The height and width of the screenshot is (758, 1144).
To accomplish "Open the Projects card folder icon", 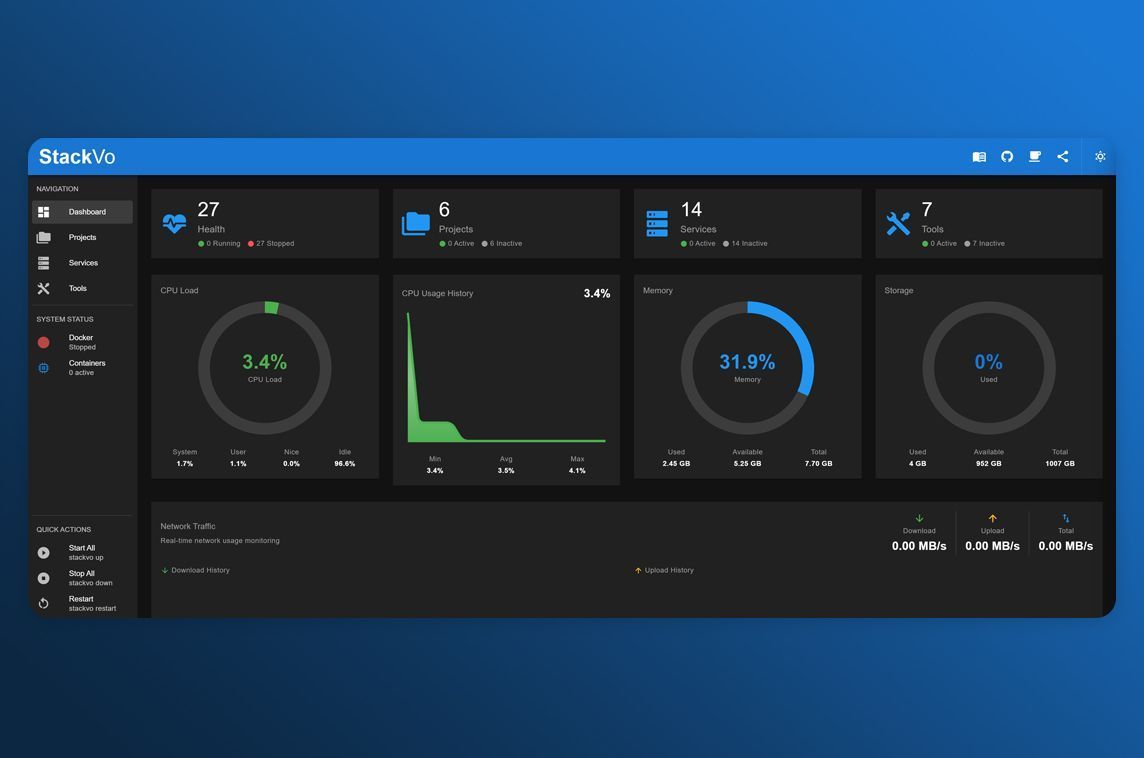I will (416, 223).
